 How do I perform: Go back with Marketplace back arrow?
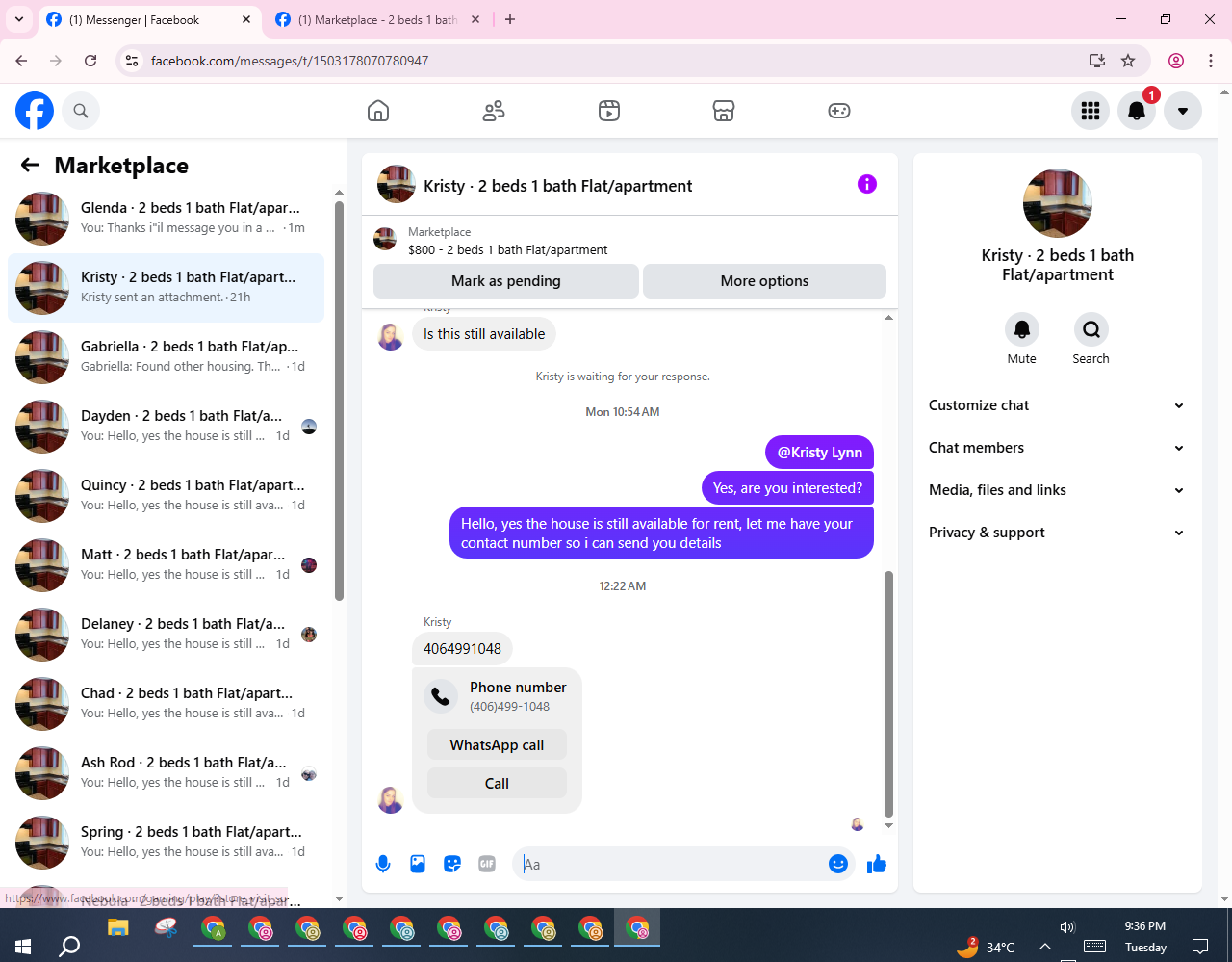tap(30, 165)
